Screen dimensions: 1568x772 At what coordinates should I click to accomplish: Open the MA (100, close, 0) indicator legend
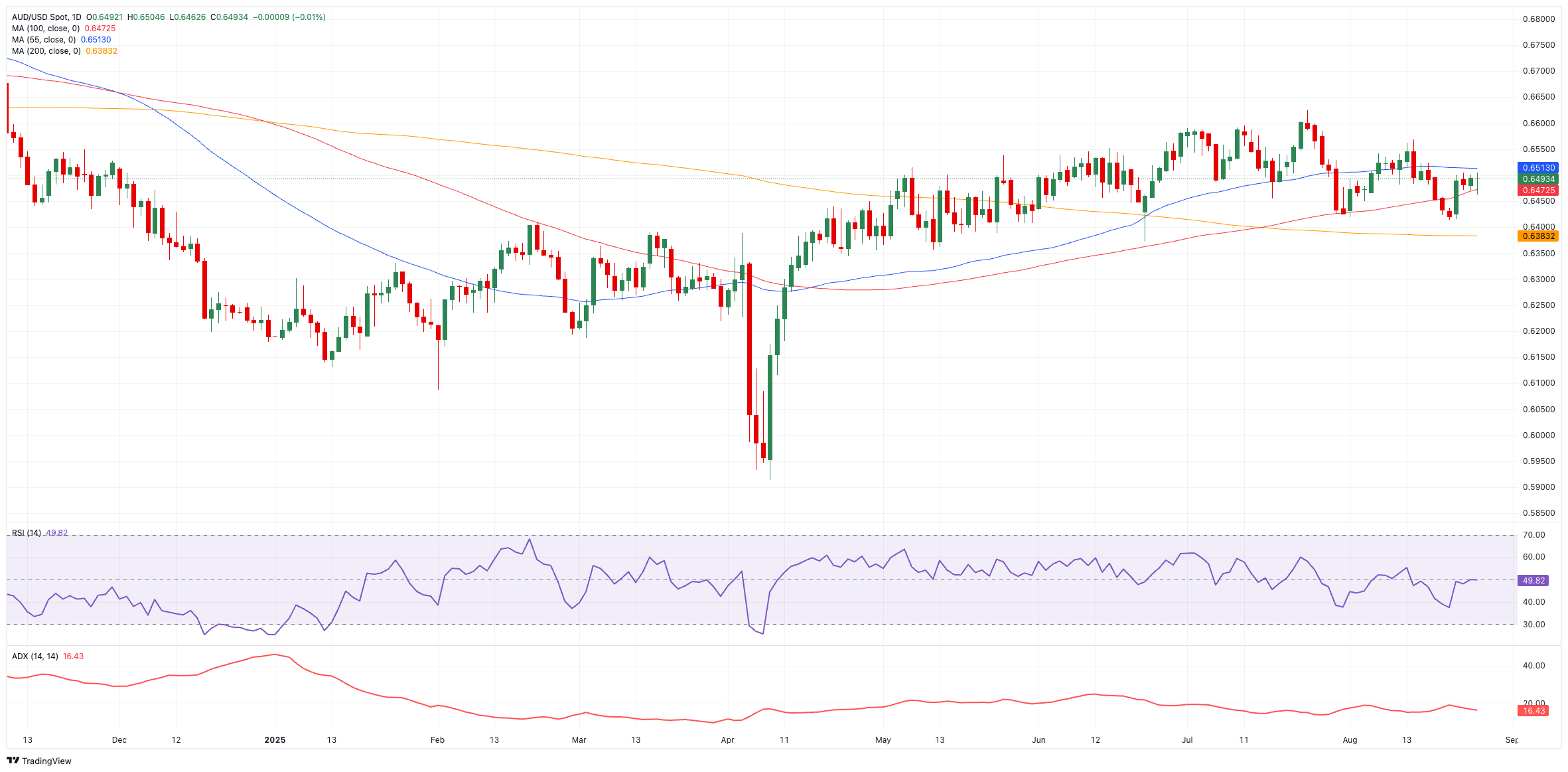(46, 29)
